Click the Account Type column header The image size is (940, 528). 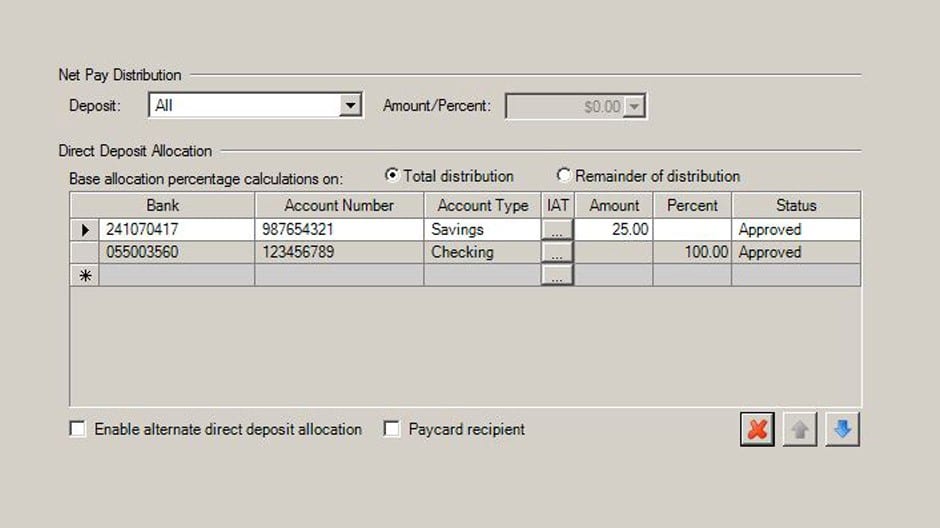(483, 206)
